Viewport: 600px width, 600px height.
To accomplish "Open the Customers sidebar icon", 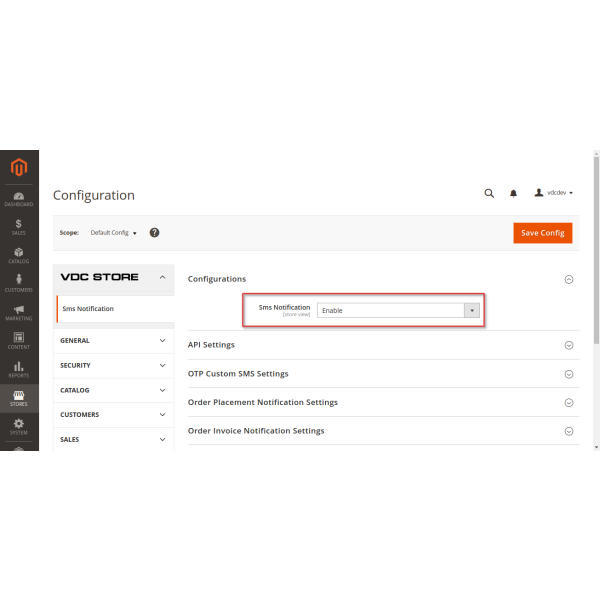I will tap(19, 284).
